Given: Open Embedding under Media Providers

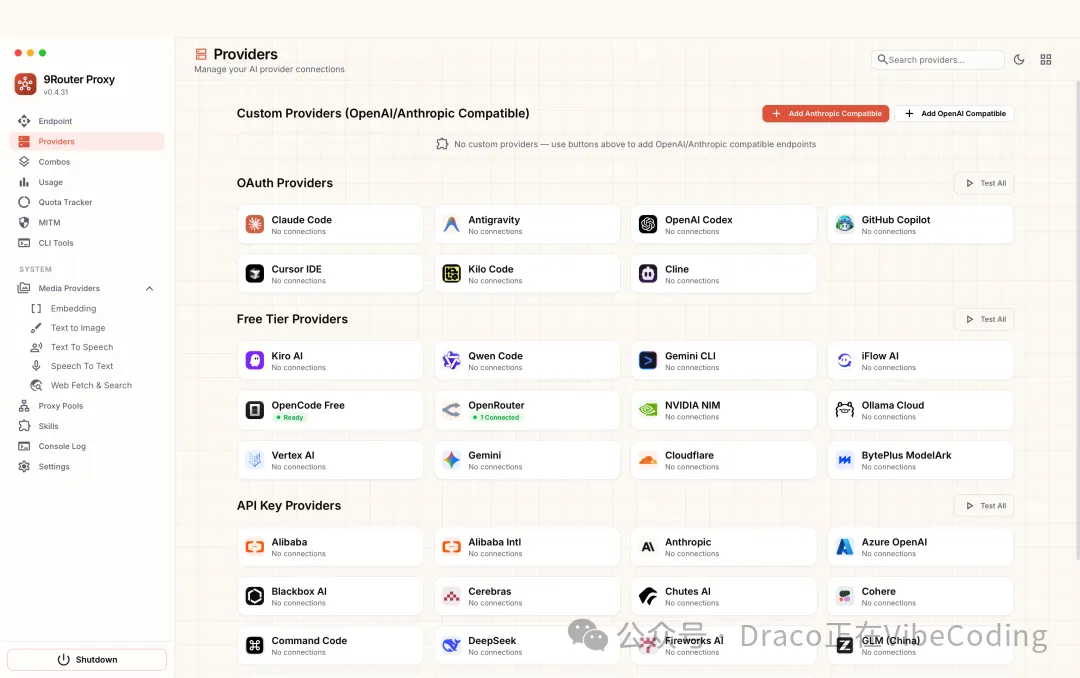Looking at the screenshot, I should (94, 309).
